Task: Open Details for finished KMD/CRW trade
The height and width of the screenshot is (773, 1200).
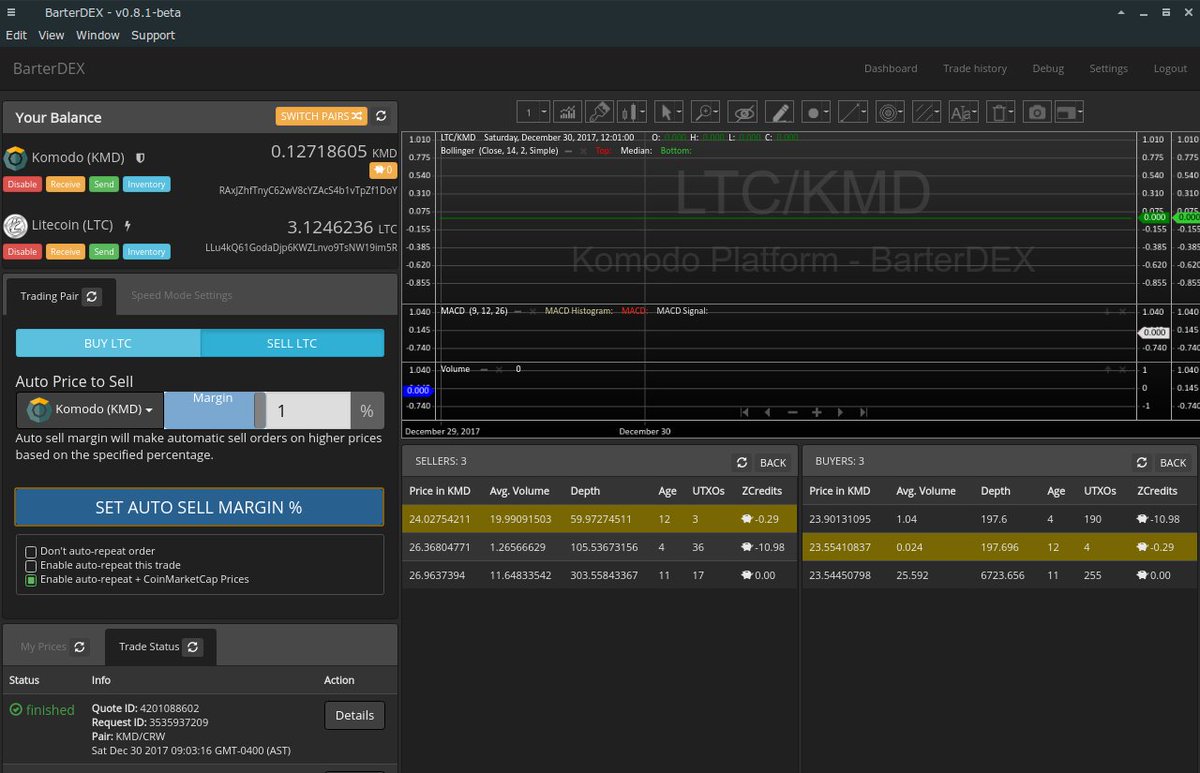Action: (354, 715)
